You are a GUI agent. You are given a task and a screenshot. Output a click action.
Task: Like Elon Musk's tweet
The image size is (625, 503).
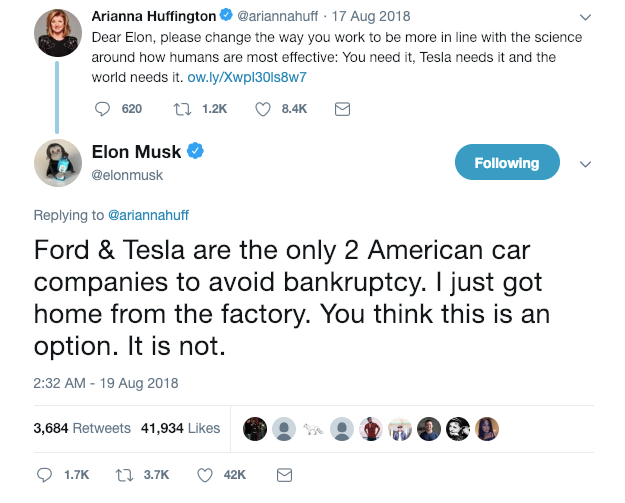[x=205, y=473]
